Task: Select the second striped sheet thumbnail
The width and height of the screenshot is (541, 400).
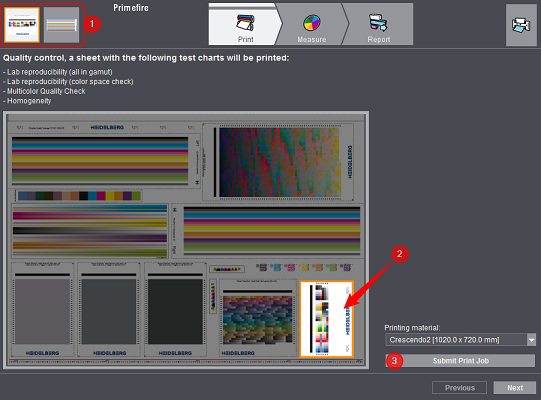Action: pyautogui.click(x=61, y=25)
